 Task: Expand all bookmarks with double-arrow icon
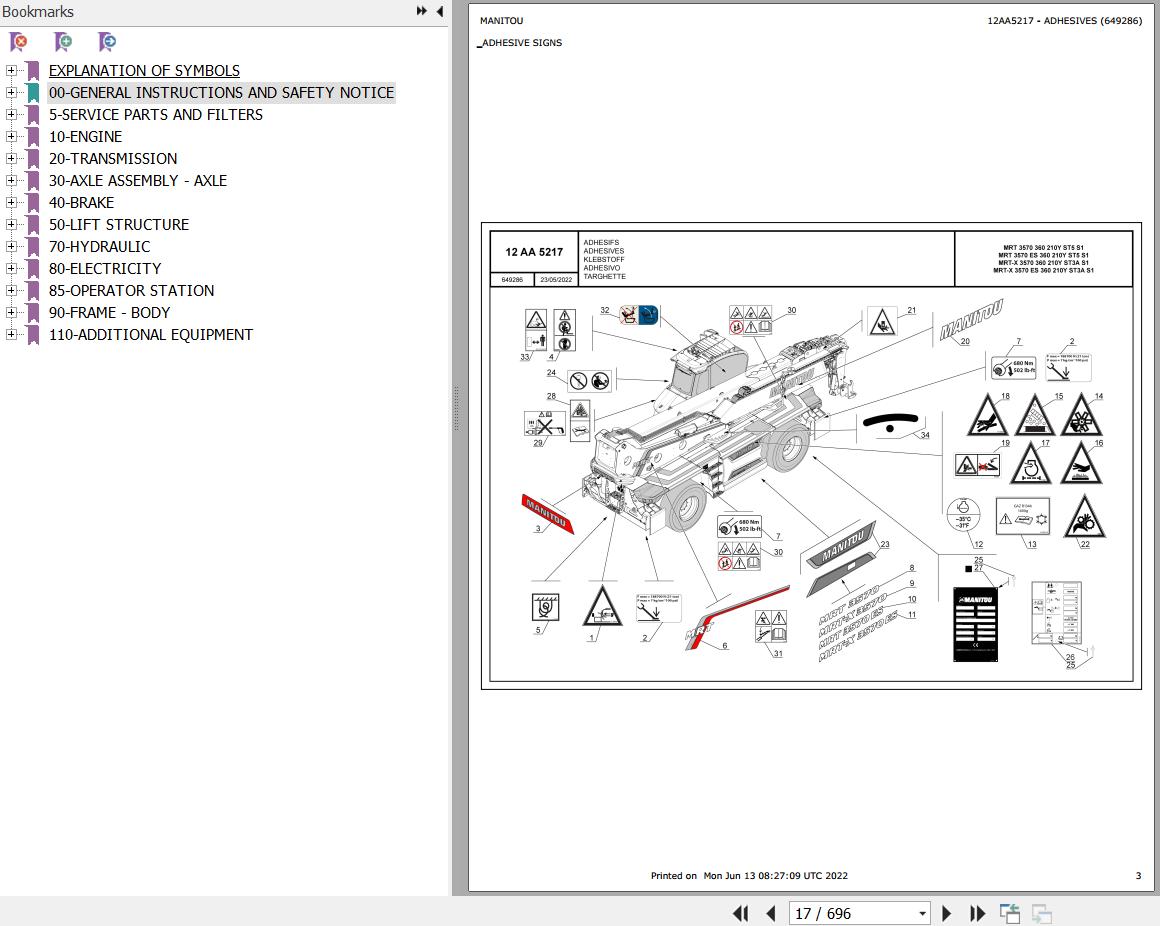click(x=422, y=11)
